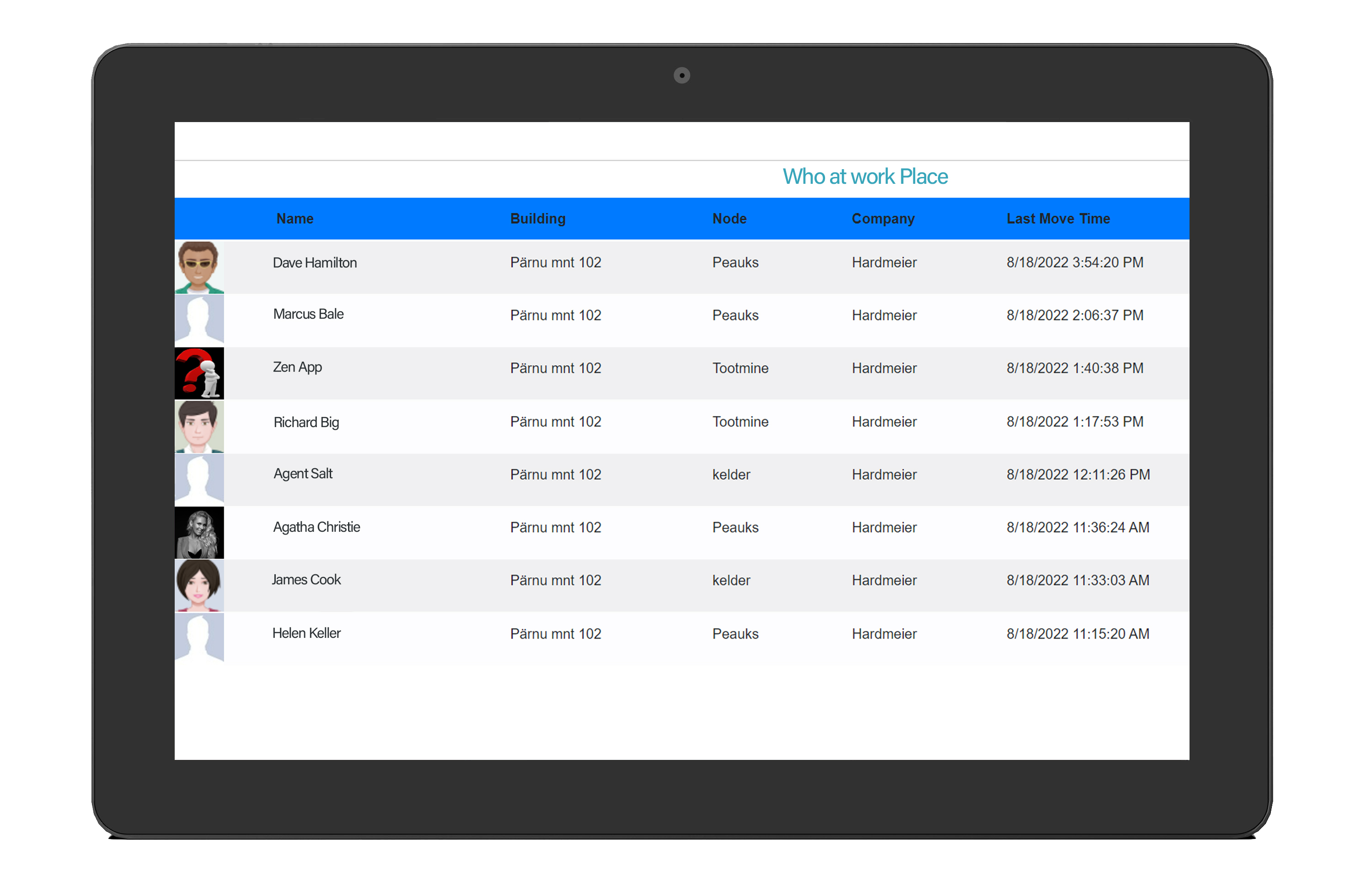Click the Building column header
Image resolution: width=1372 pixels, height=887 pixels.
(x=537, y=218)
